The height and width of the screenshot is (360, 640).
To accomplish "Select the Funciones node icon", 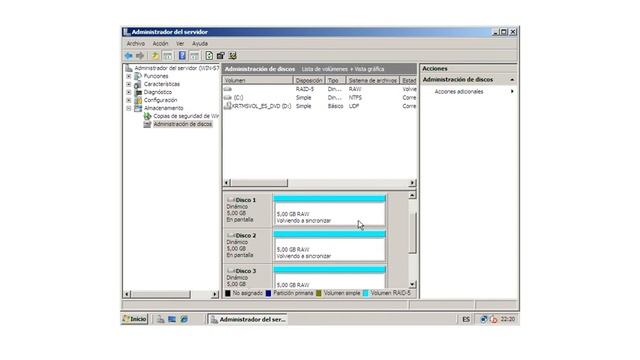I will (138, 76).
